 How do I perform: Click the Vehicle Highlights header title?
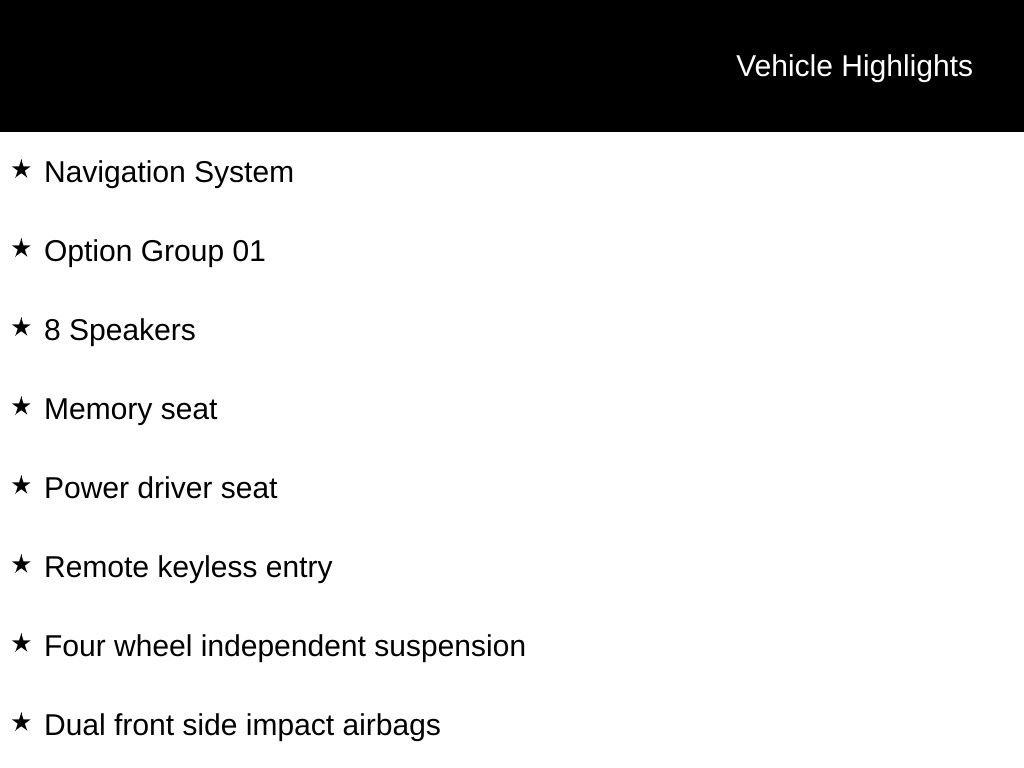854,67
